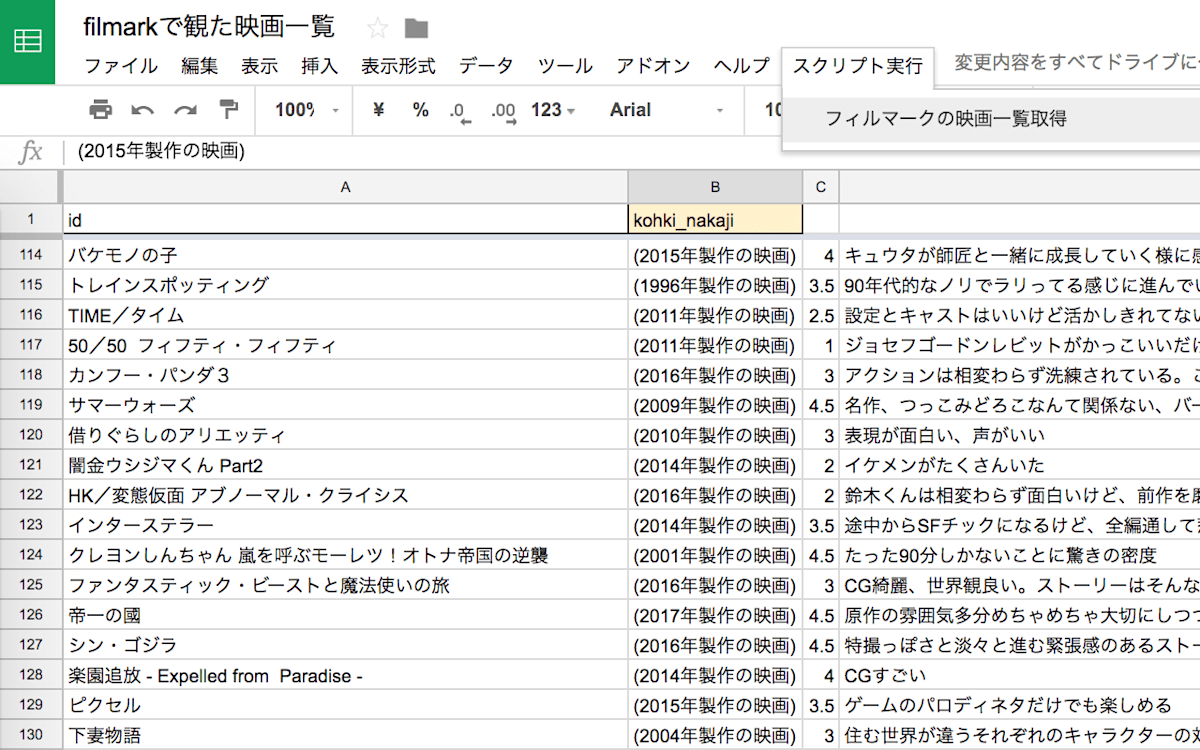Select row 114 header

30,255
